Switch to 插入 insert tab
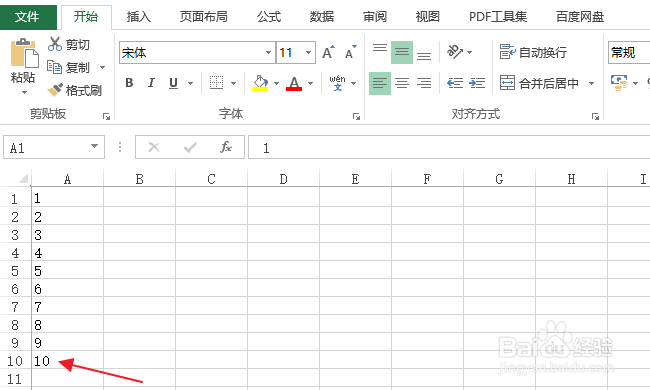The height and width of the screenshot is (390, 650). 139,17
